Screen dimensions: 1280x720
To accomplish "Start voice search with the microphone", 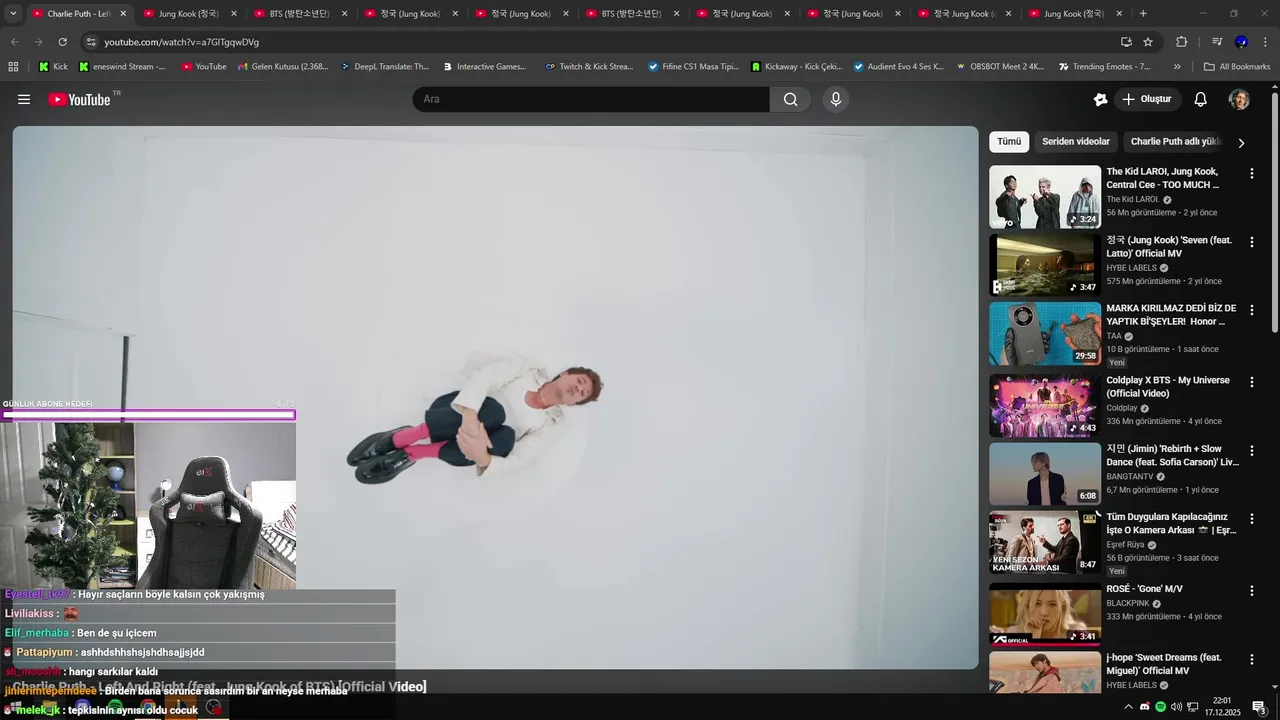I will [836, 99].
